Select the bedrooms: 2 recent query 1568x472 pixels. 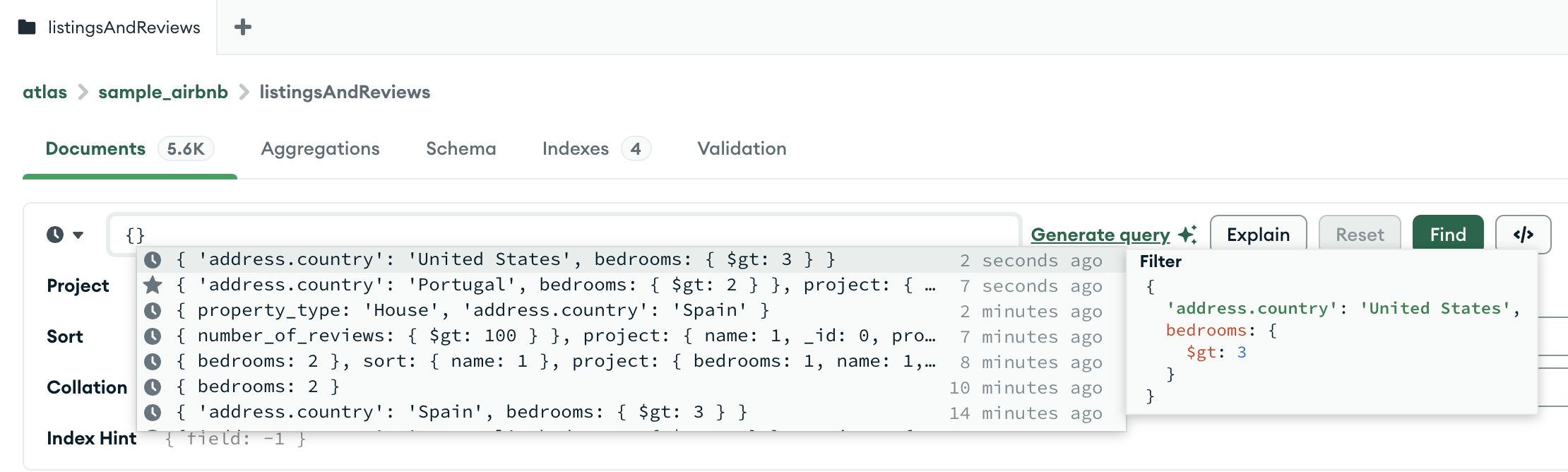[630, 387]
